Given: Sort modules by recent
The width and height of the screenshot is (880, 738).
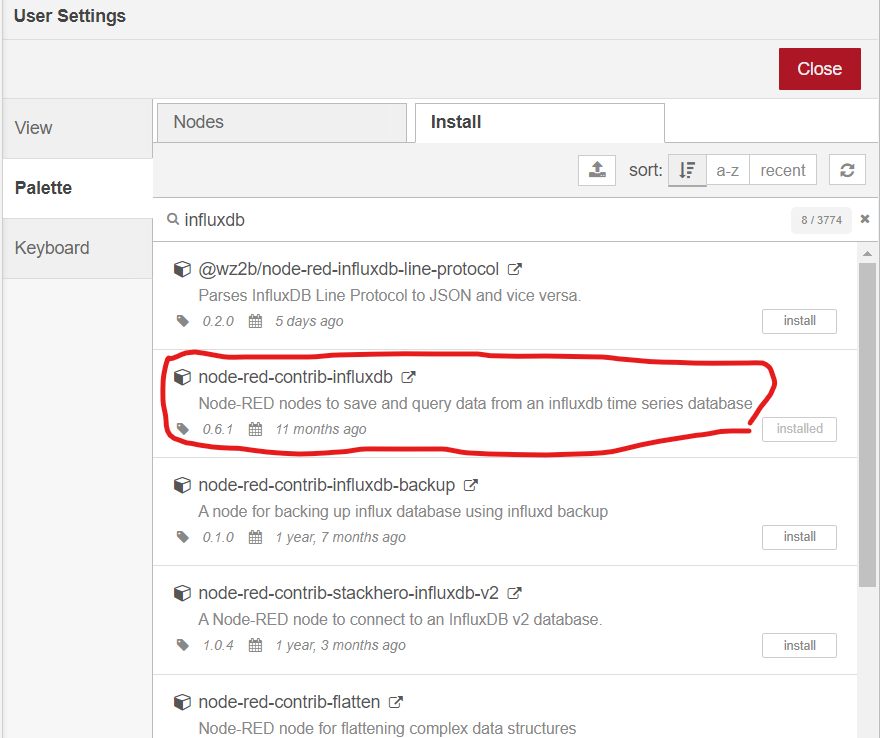Looking at the screenshot, I should click(783, 170).
